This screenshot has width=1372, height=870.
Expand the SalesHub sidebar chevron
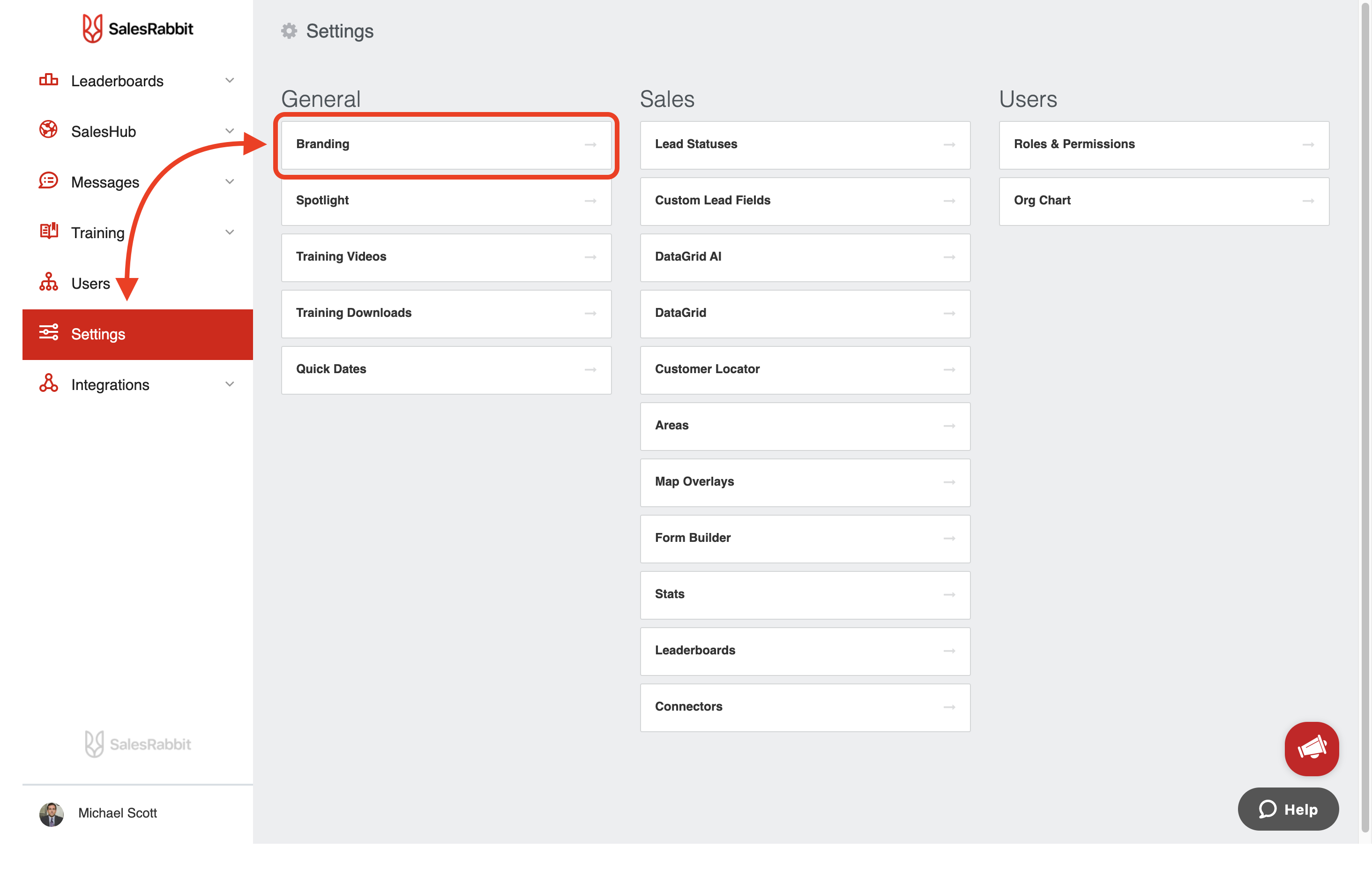pos(230,131)
